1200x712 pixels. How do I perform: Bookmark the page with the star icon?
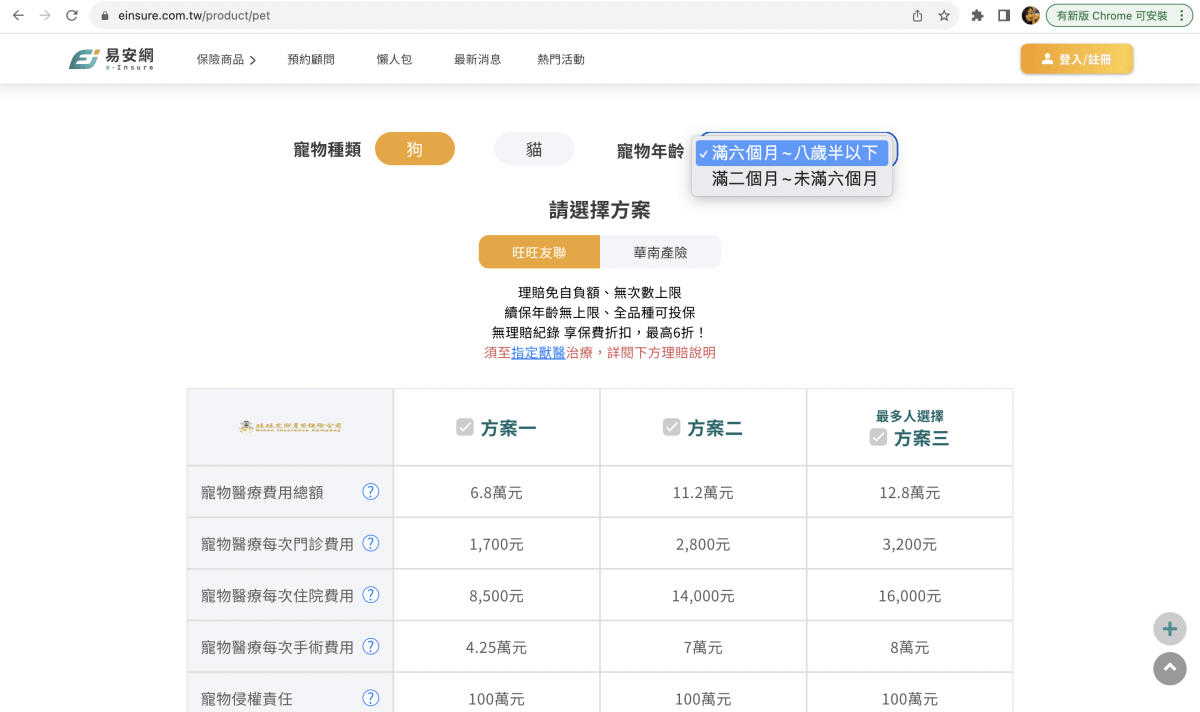pos(944,16)
